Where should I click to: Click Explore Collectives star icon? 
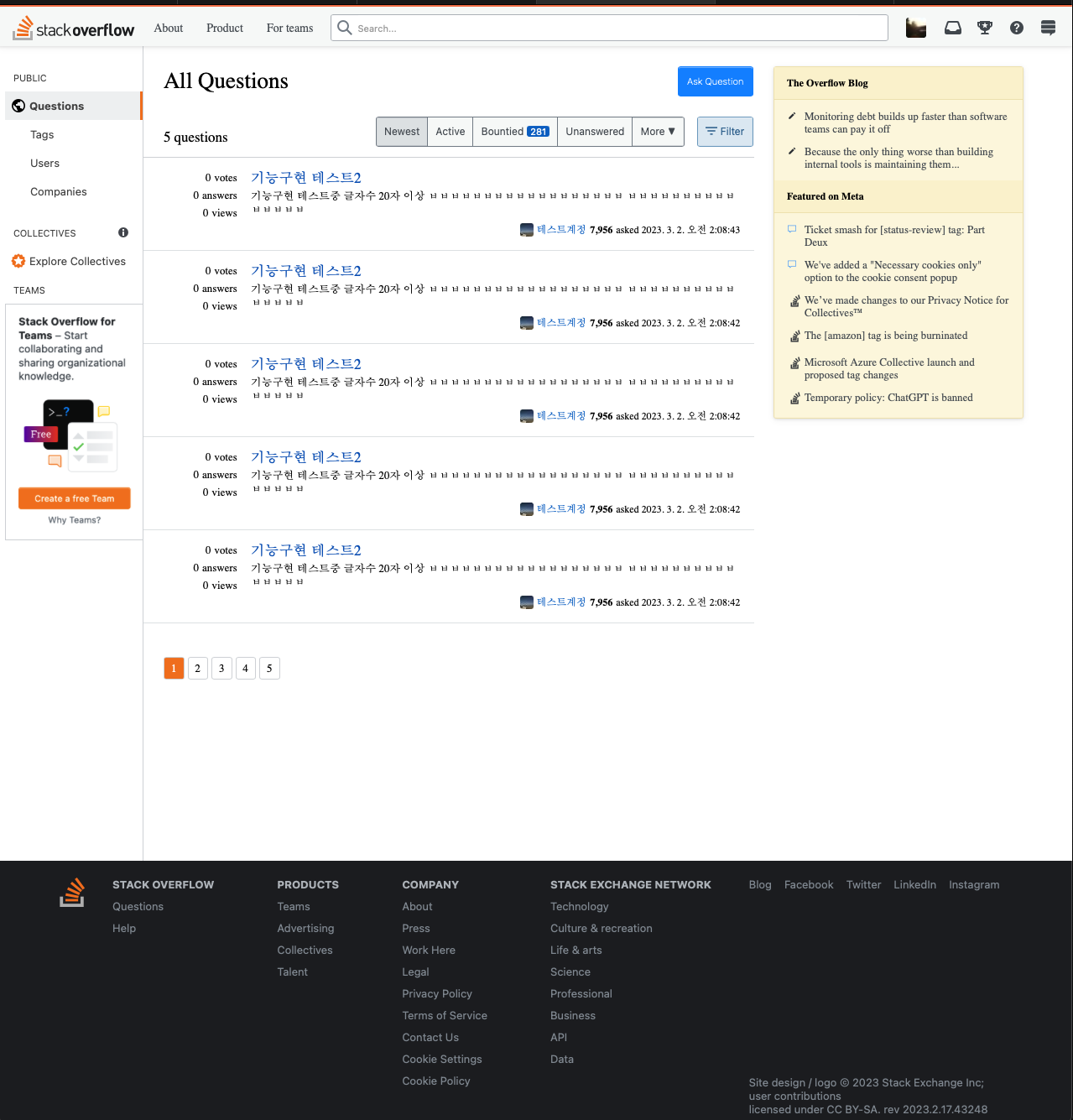(18, 261)
